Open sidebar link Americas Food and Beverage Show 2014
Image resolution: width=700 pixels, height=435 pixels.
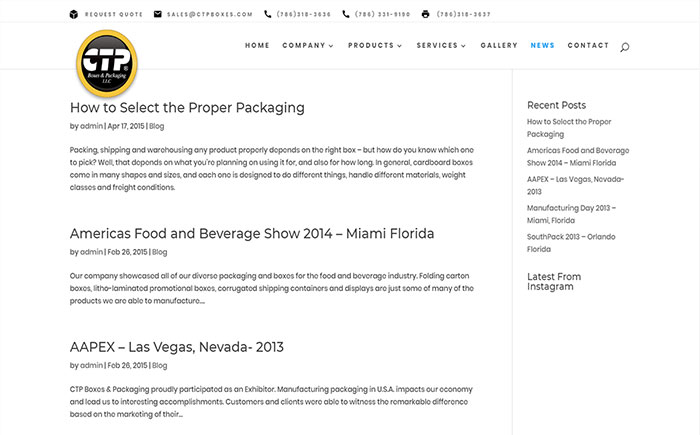[578, 157]
